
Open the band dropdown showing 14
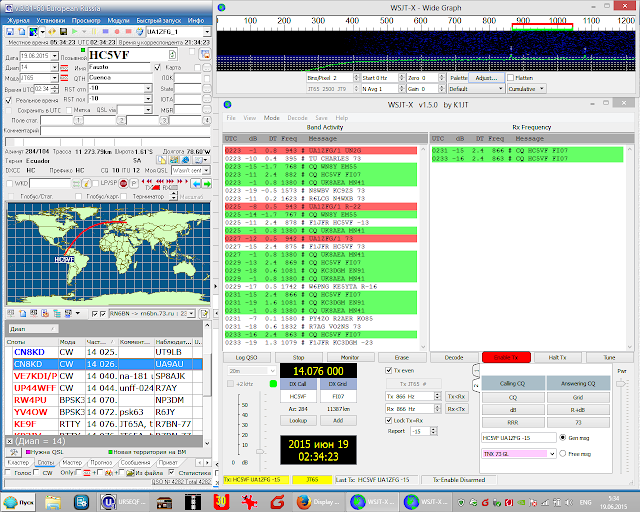pyautogui.click(x=54, y=67)
